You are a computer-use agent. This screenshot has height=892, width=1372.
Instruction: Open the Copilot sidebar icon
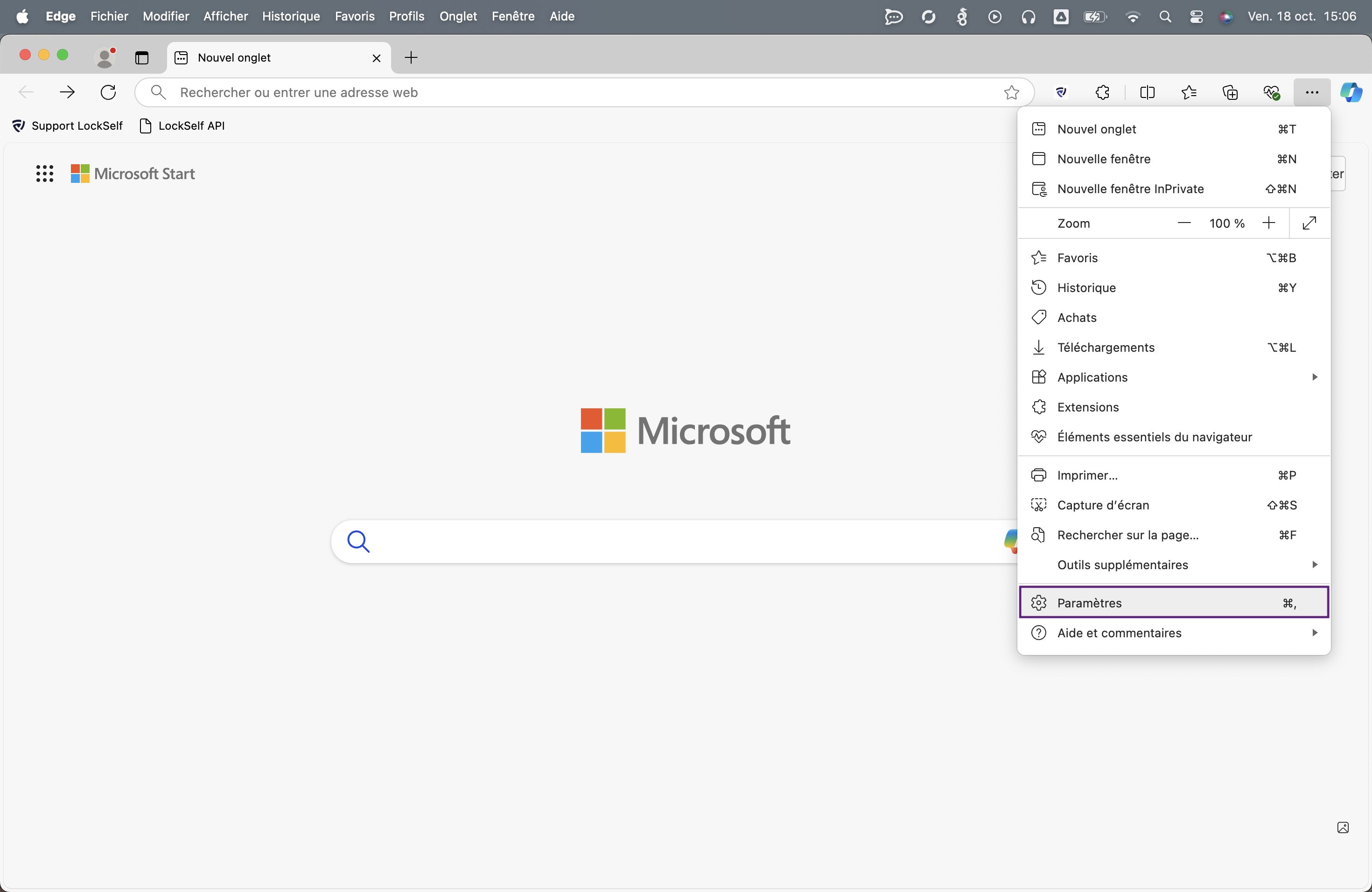tap(1351, 92)
